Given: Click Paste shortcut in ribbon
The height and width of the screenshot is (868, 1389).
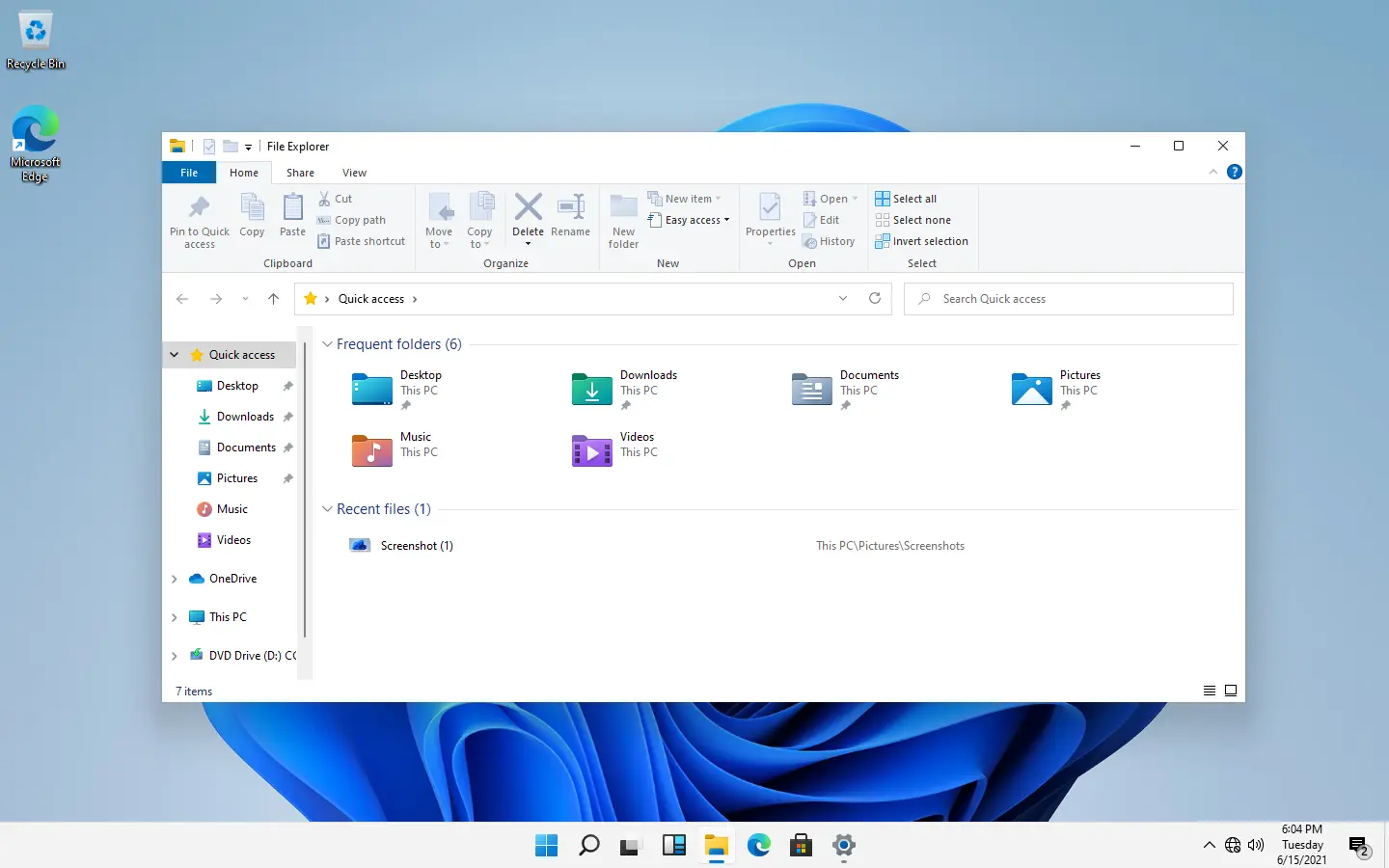Looking at the screenshot, I should 362,241.
